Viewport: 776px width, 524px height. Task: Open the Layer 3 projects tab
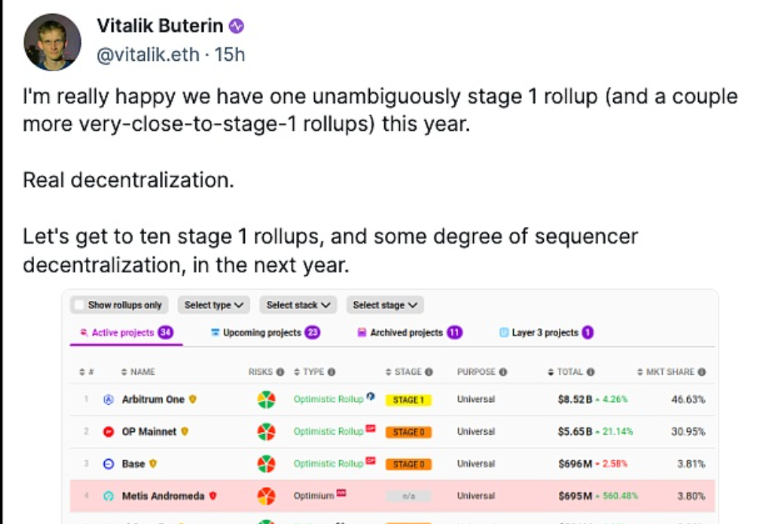pos(545,333)
